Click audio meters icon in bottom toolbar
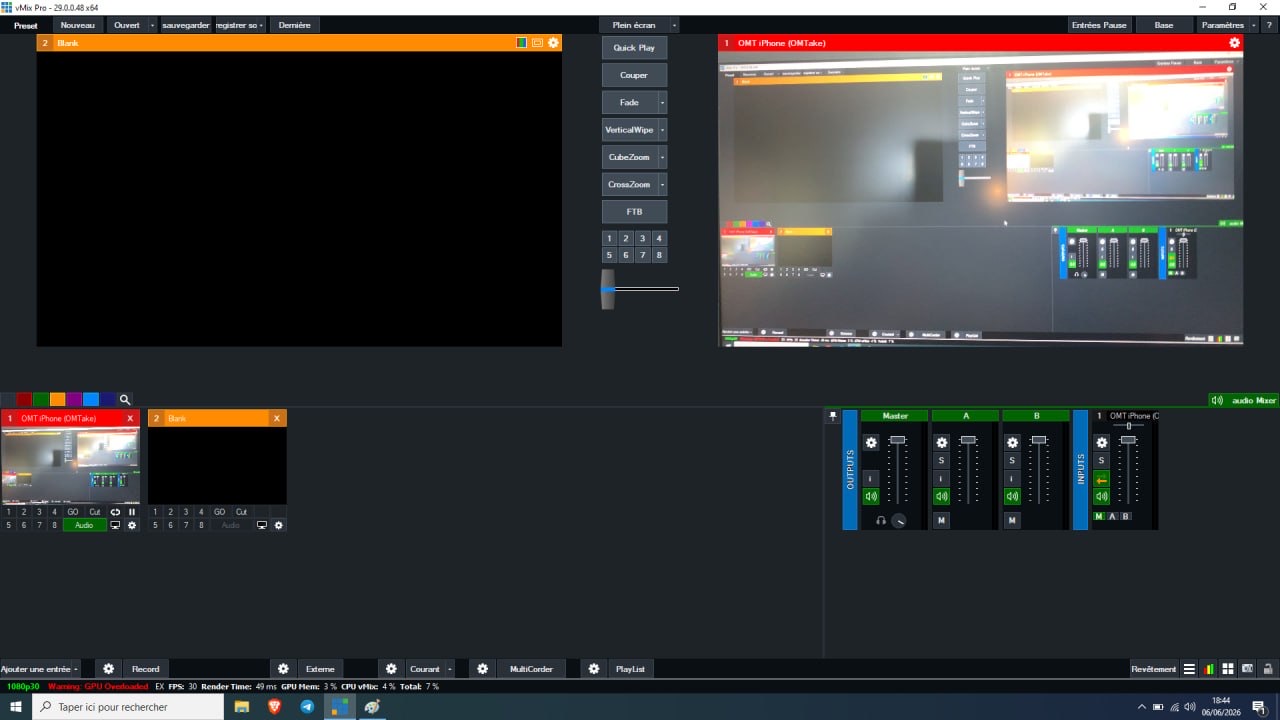Screen dimensions: 1280x720 point(1209,669)
